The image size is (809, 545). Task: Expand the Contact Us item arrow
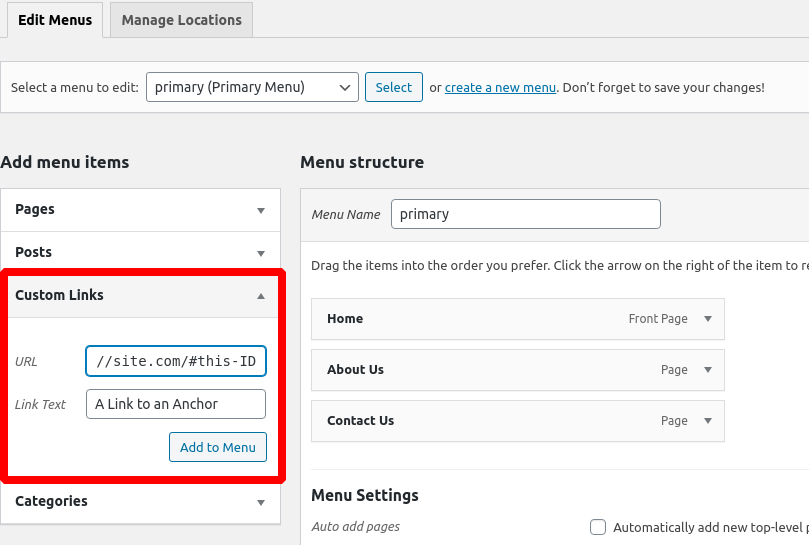[x=708, y=421]
